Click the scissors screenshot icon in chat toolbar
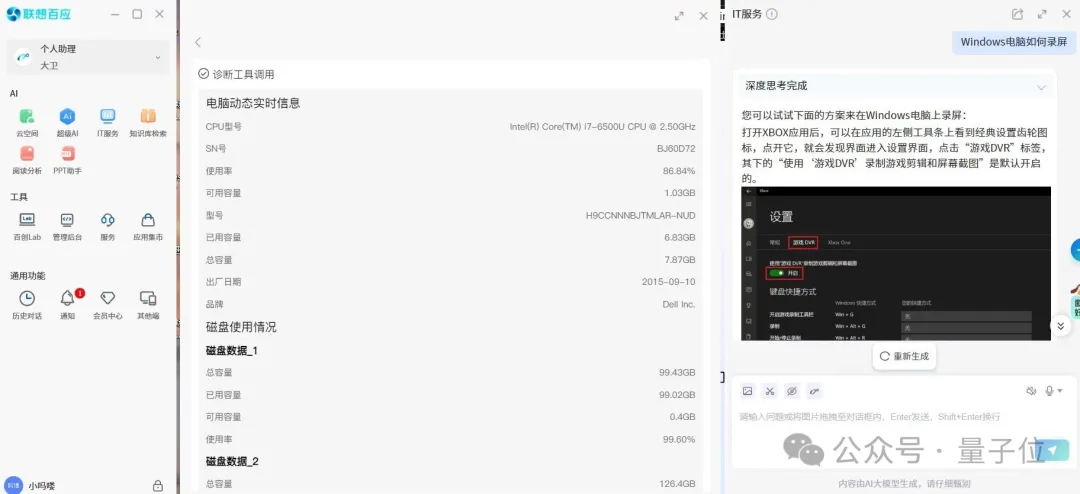The width and height of the screenshot is (1080, 494). pos(769,391)
